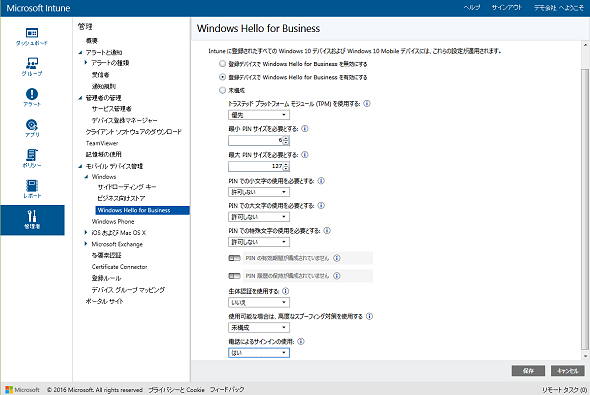The width and height of the screenshot is (590, 395).
Task: Click info icon for maximum PIN size
Action: pyautogui.click(x=305, y=155)
